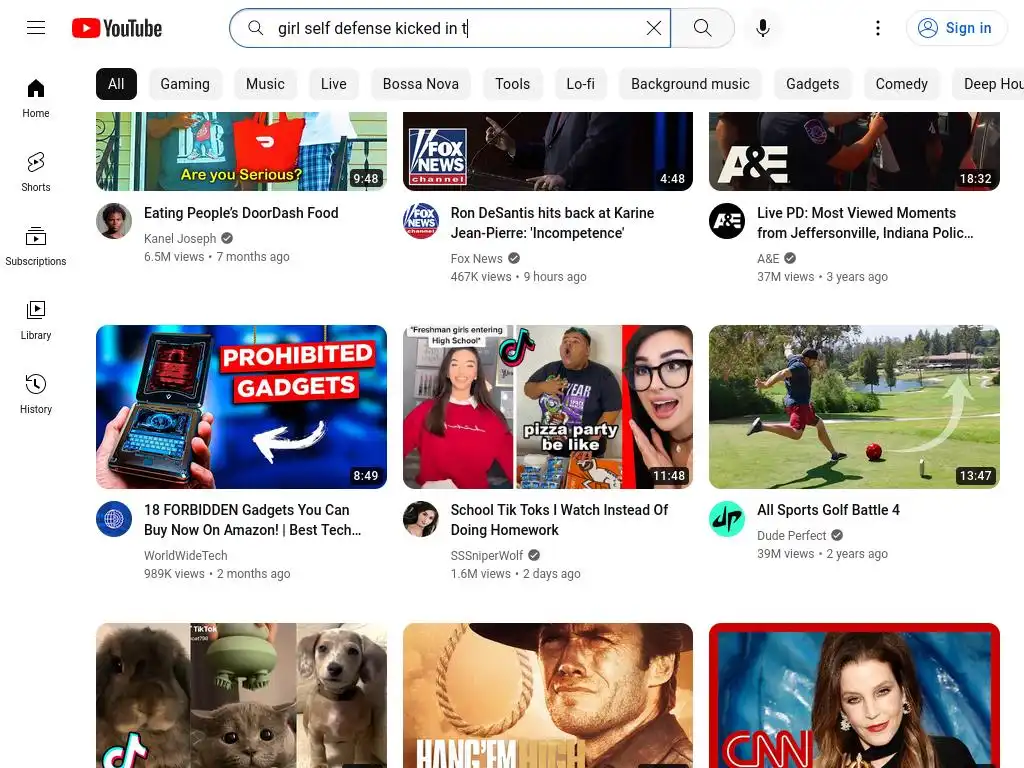This screenshot has width=1024, height=768.
Task: Select the Bossa Nova filter chip
Action: (421, 84)
